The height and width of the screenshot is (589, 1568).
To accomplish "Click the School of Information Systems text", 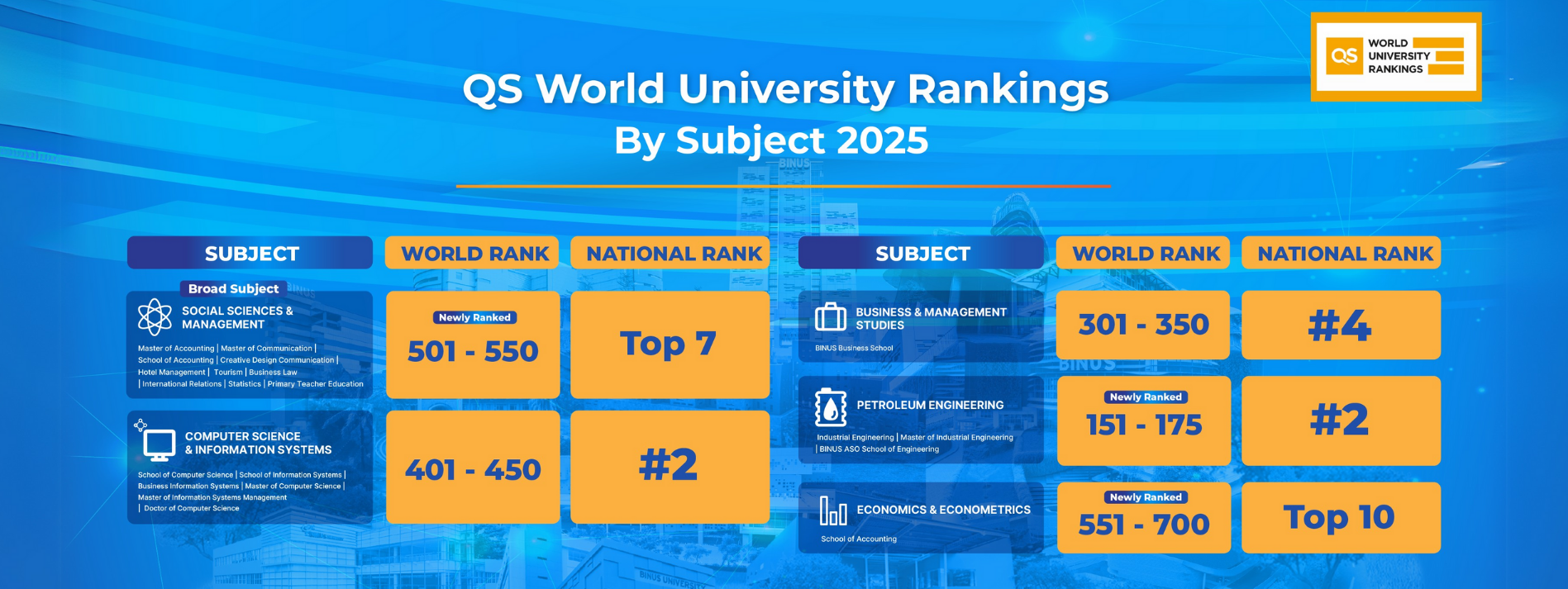I will pos(290,475).
